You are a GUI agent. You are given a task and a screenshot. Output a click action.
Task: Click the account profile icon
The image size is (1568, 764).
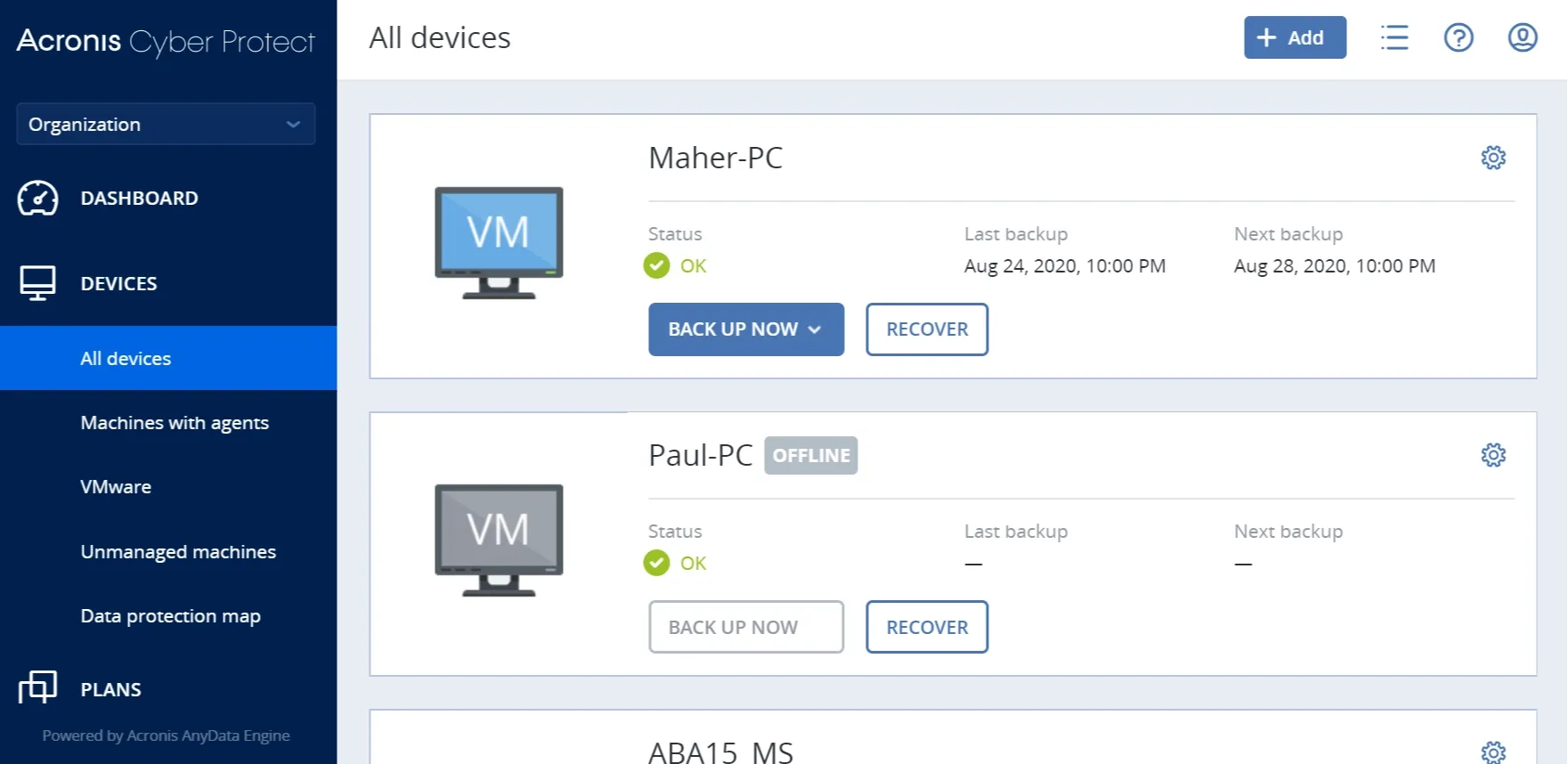pos(1523,37)
